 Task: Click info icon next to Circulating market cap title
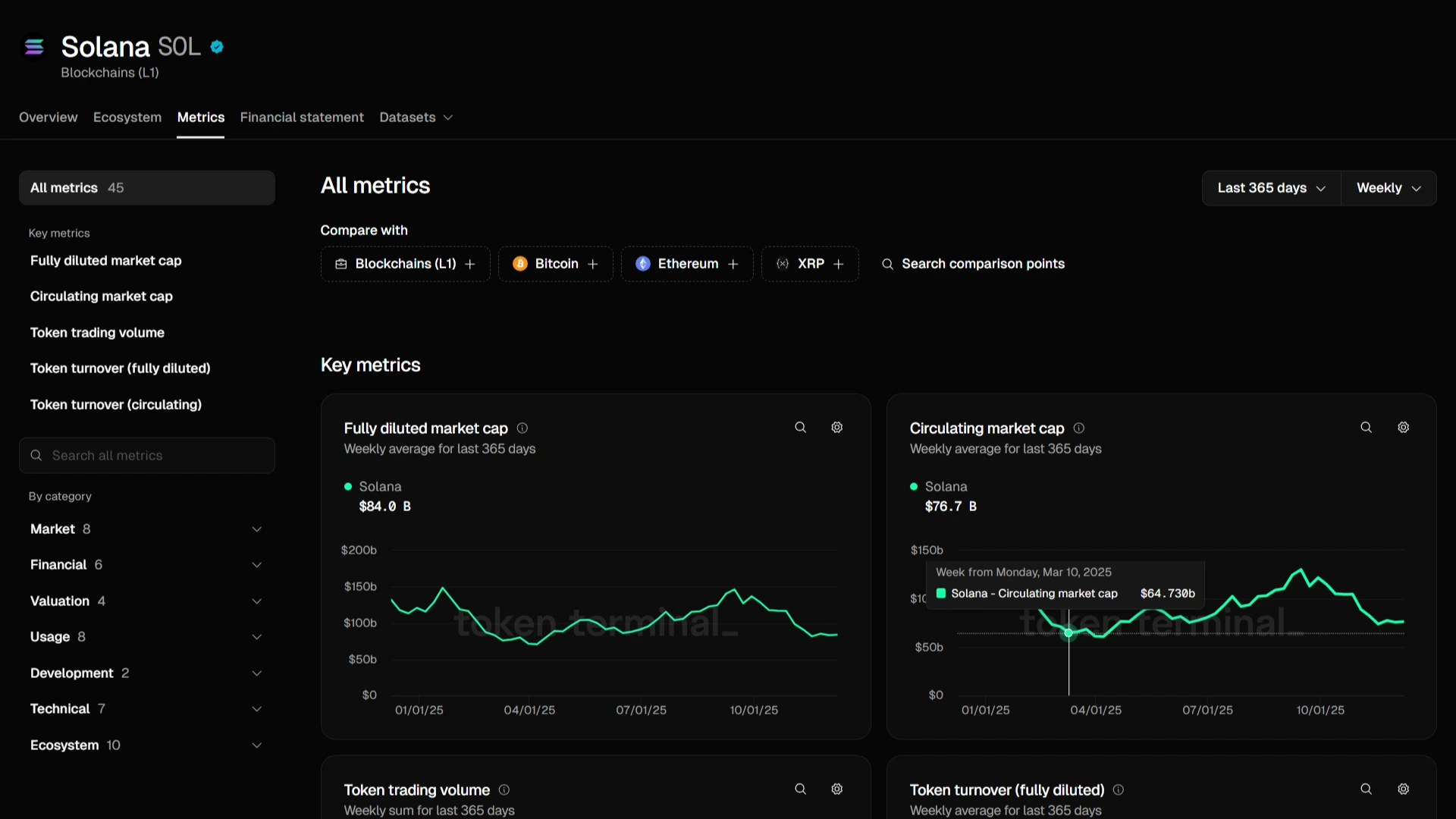1078,428
